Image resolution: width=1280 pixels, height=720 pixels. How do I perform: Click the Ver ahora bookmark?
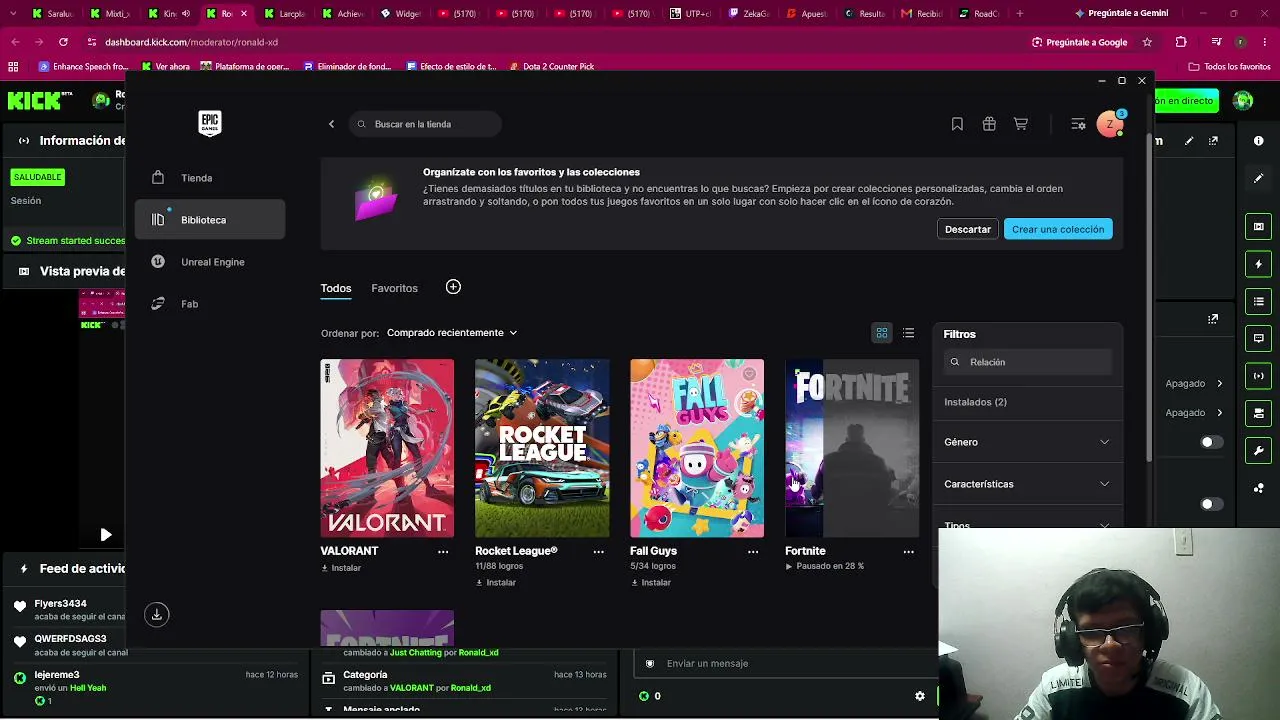pyautogui.click(x=166, y=67)
